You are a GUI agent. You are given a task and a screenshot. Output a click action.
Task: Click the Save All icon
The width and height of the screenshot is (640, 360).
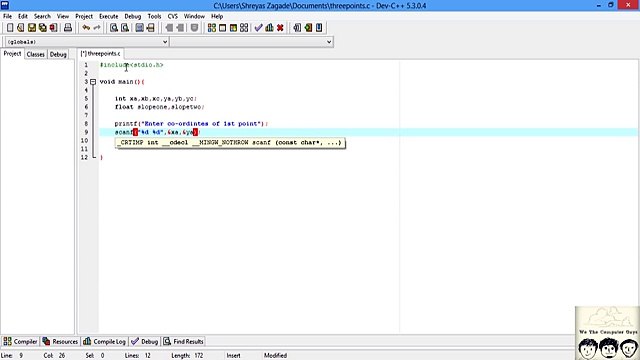[x=42, y=28]
